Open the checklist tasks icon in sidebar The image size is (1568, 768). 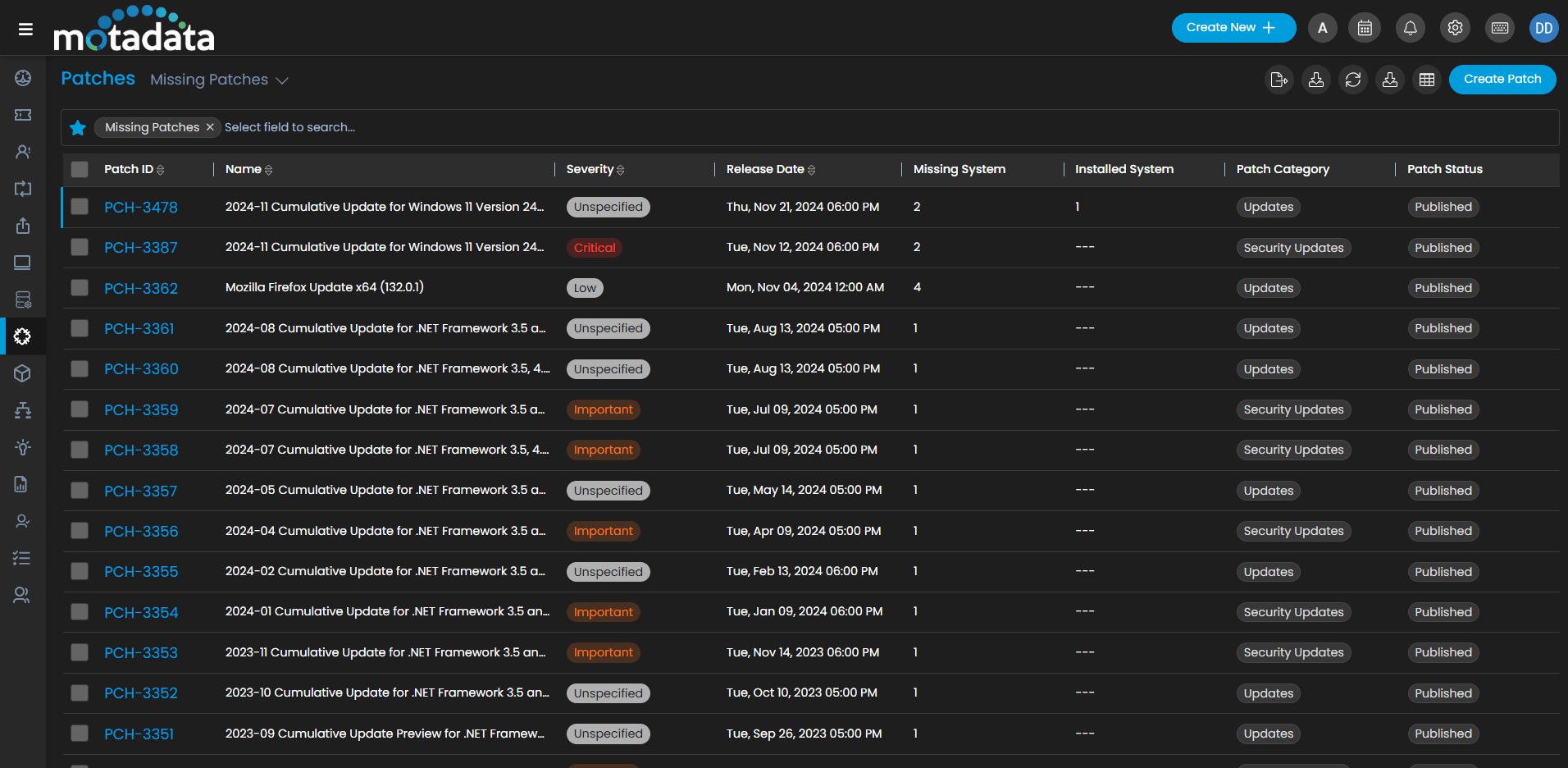23,558
